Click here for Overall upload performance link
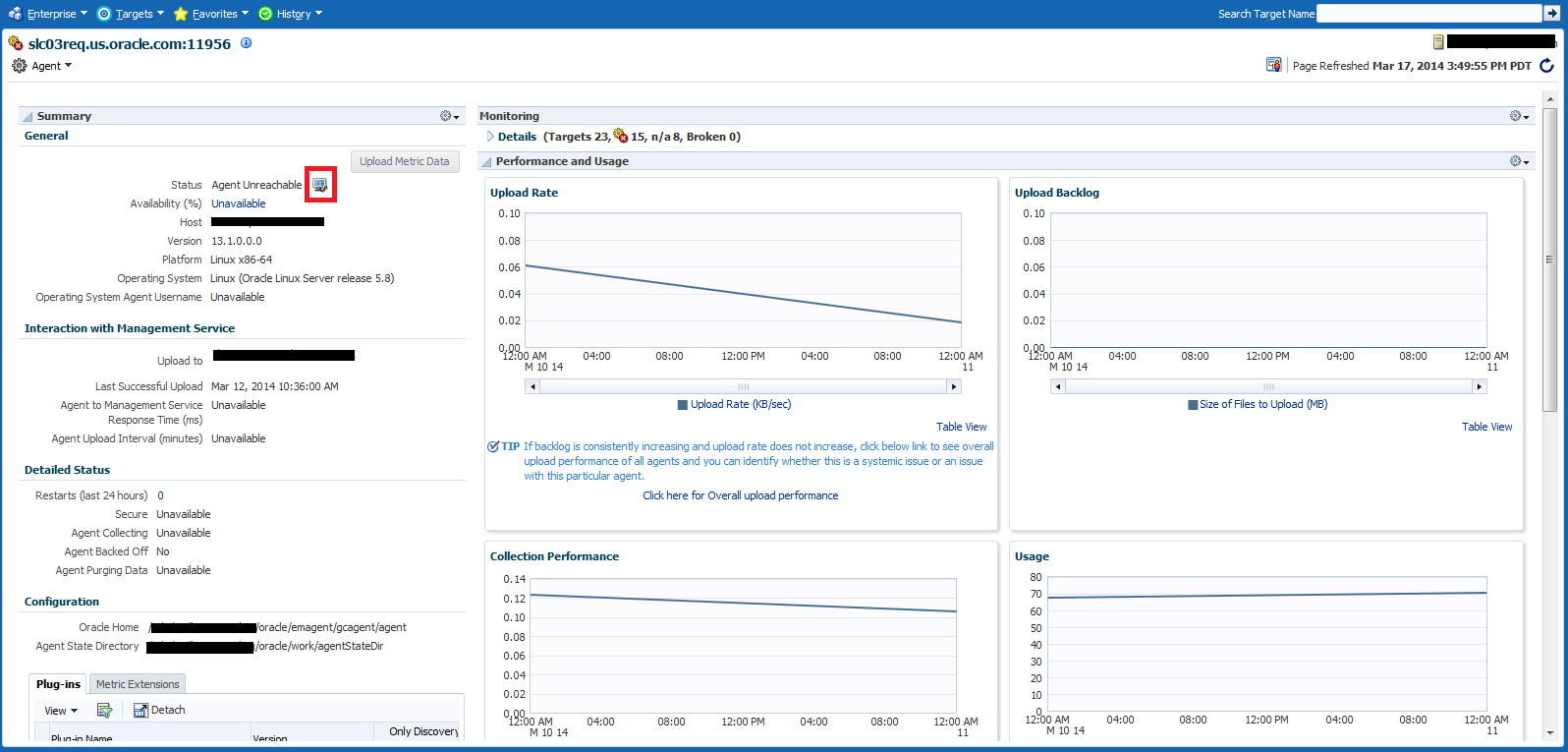This screenshot has width=1568, height=752. (741, 495)
